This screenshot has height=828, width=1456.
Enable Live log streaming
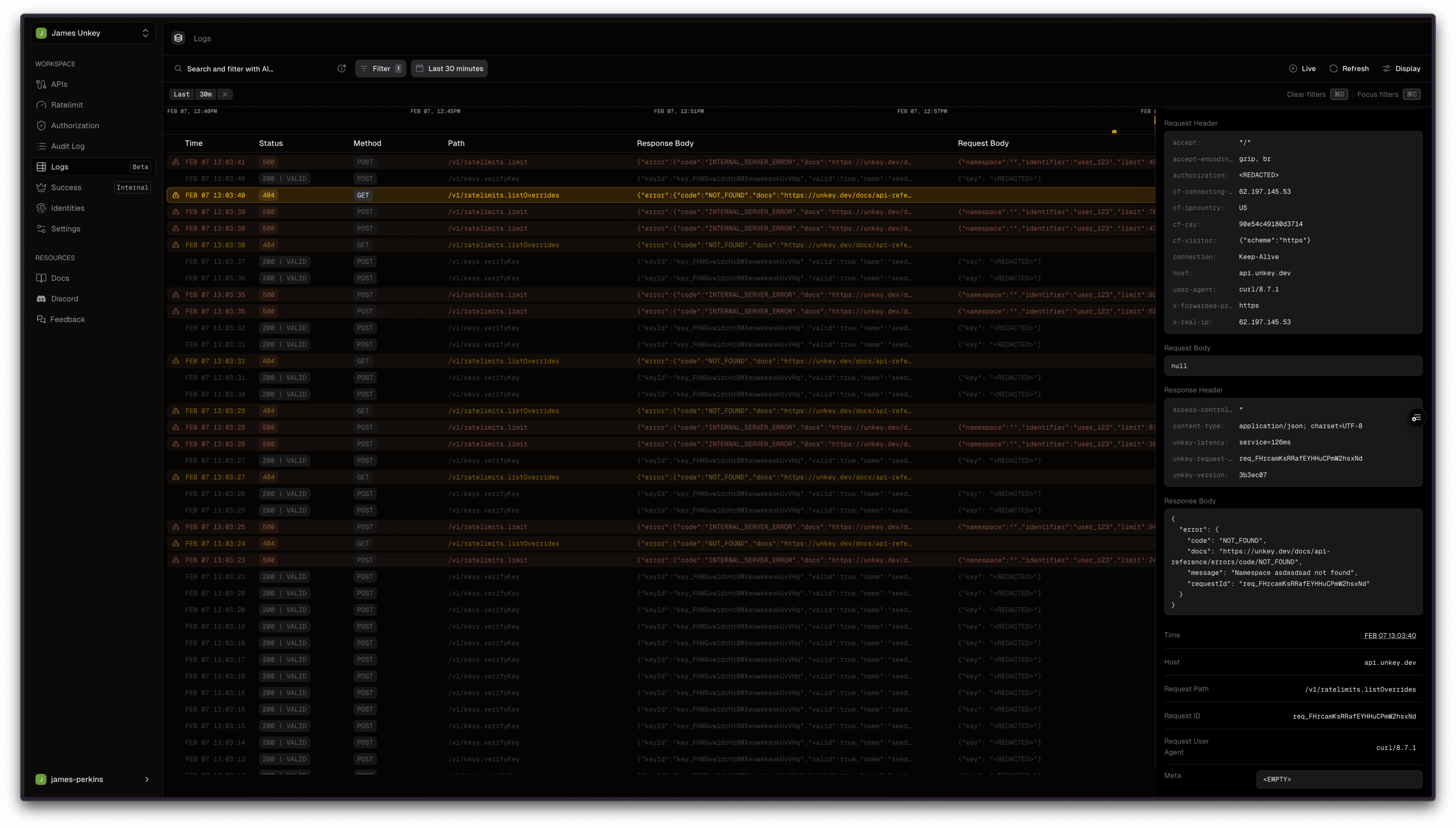1302,68
